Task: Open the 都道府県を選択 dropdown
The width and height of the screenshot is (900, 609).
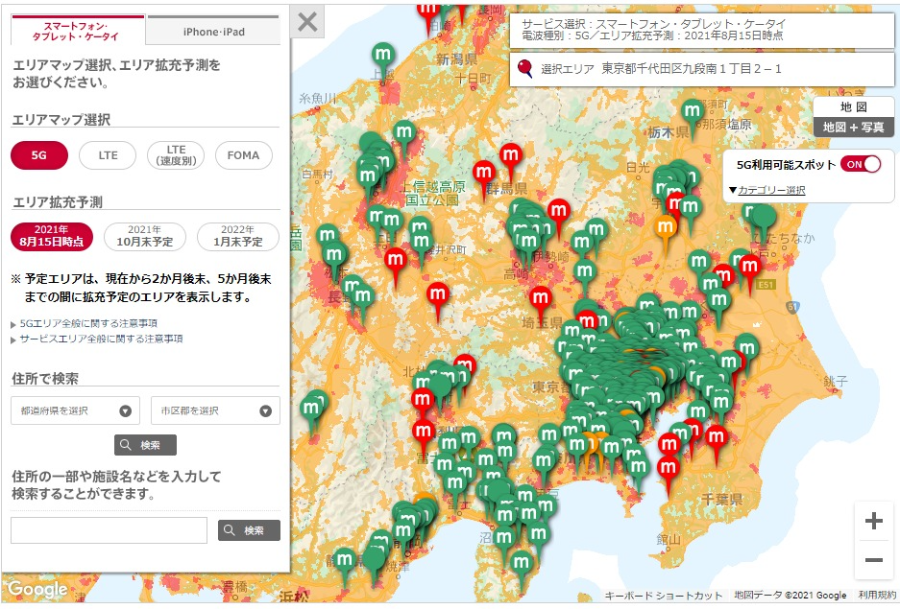Action: [75, 410]
